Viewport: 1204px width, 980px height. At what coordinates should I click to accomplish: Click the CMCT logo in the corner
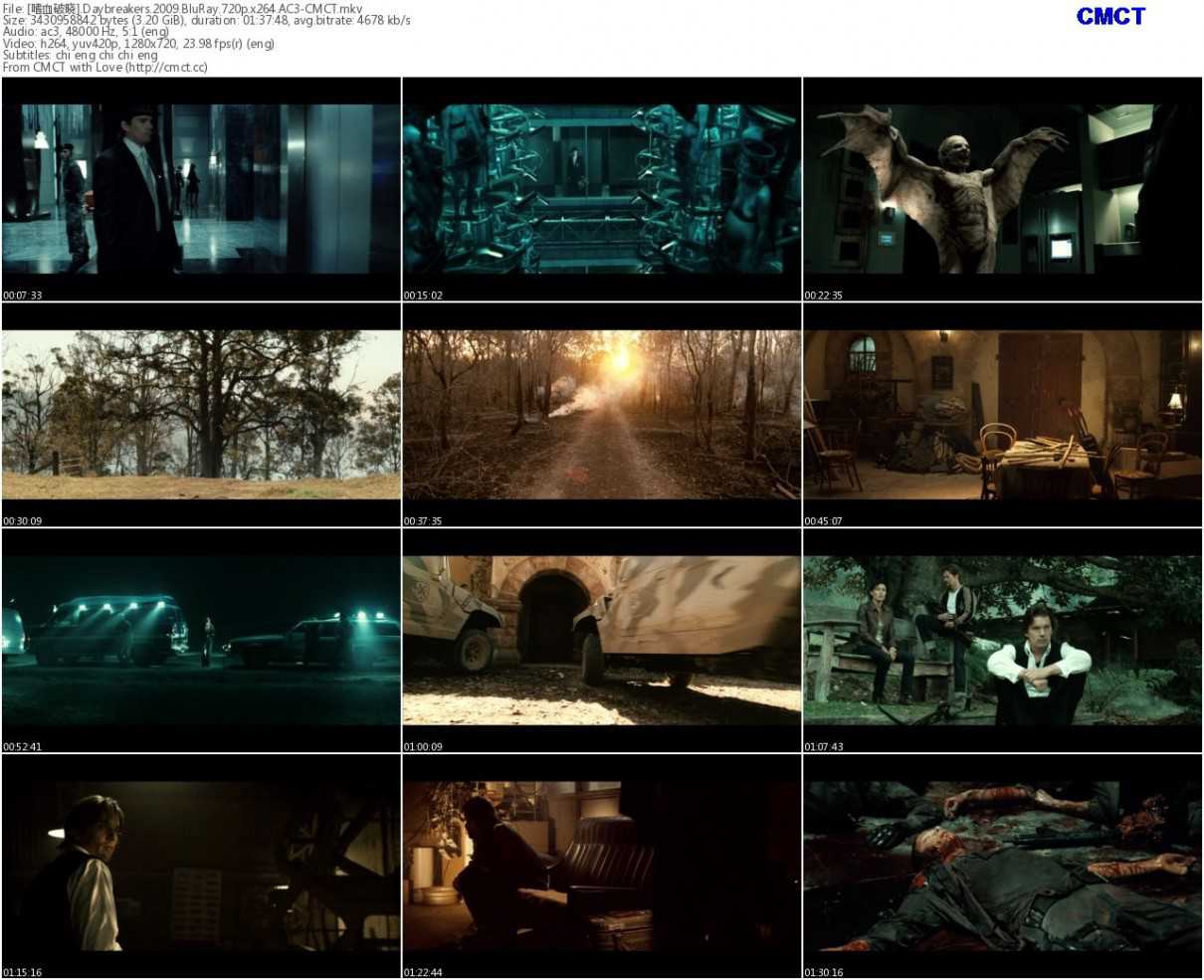(x=1110, y=16)
